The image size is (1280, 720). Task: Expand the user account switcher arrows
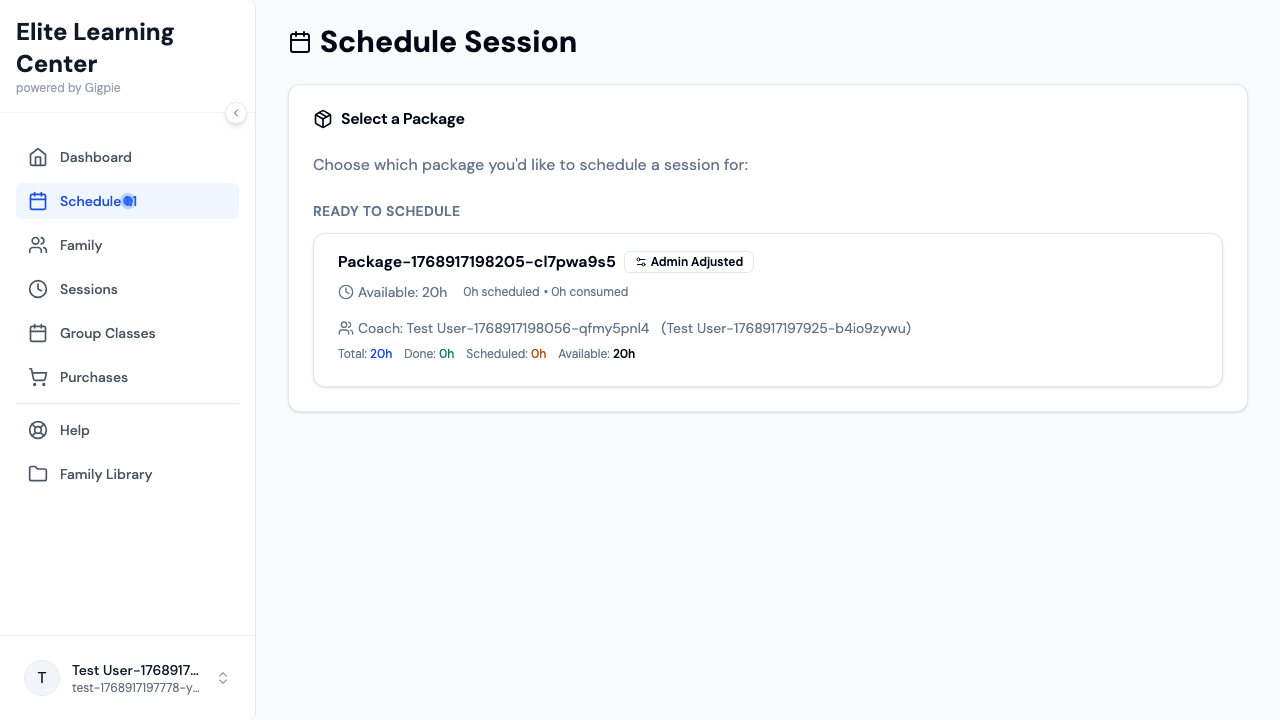(223, 678)
